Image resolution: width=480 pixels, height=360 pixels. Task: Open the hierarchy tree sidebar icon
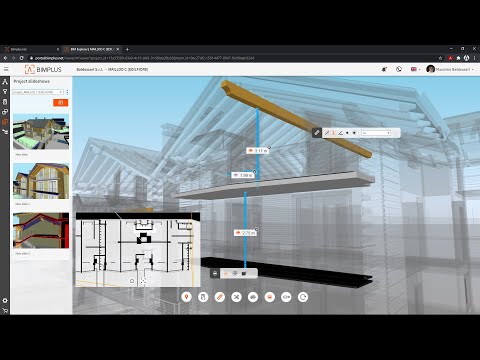[5, 132]
